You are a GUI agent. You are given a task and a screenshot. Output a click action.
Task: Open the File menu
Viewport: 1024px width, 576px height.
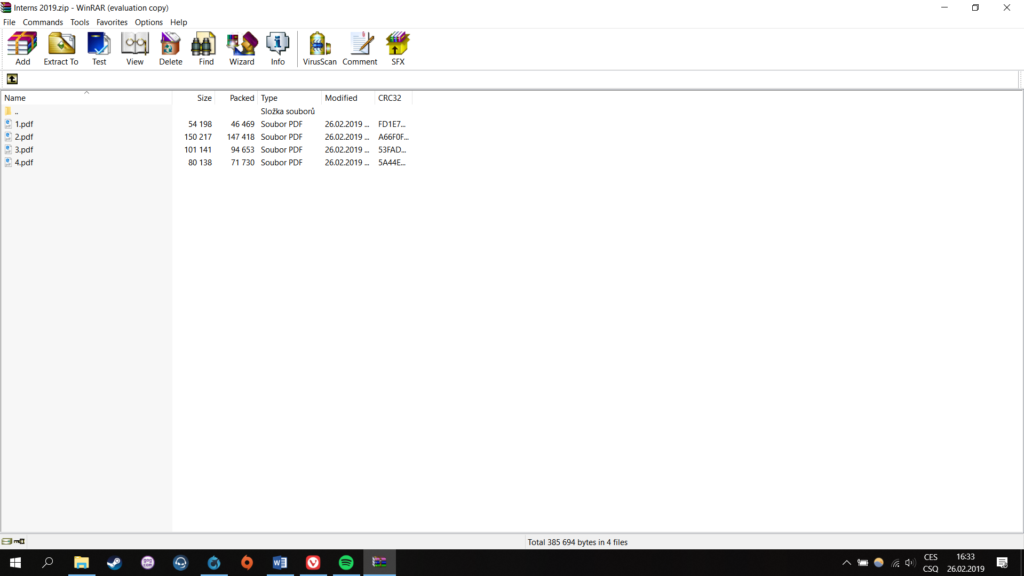click(x=9, y=22)
